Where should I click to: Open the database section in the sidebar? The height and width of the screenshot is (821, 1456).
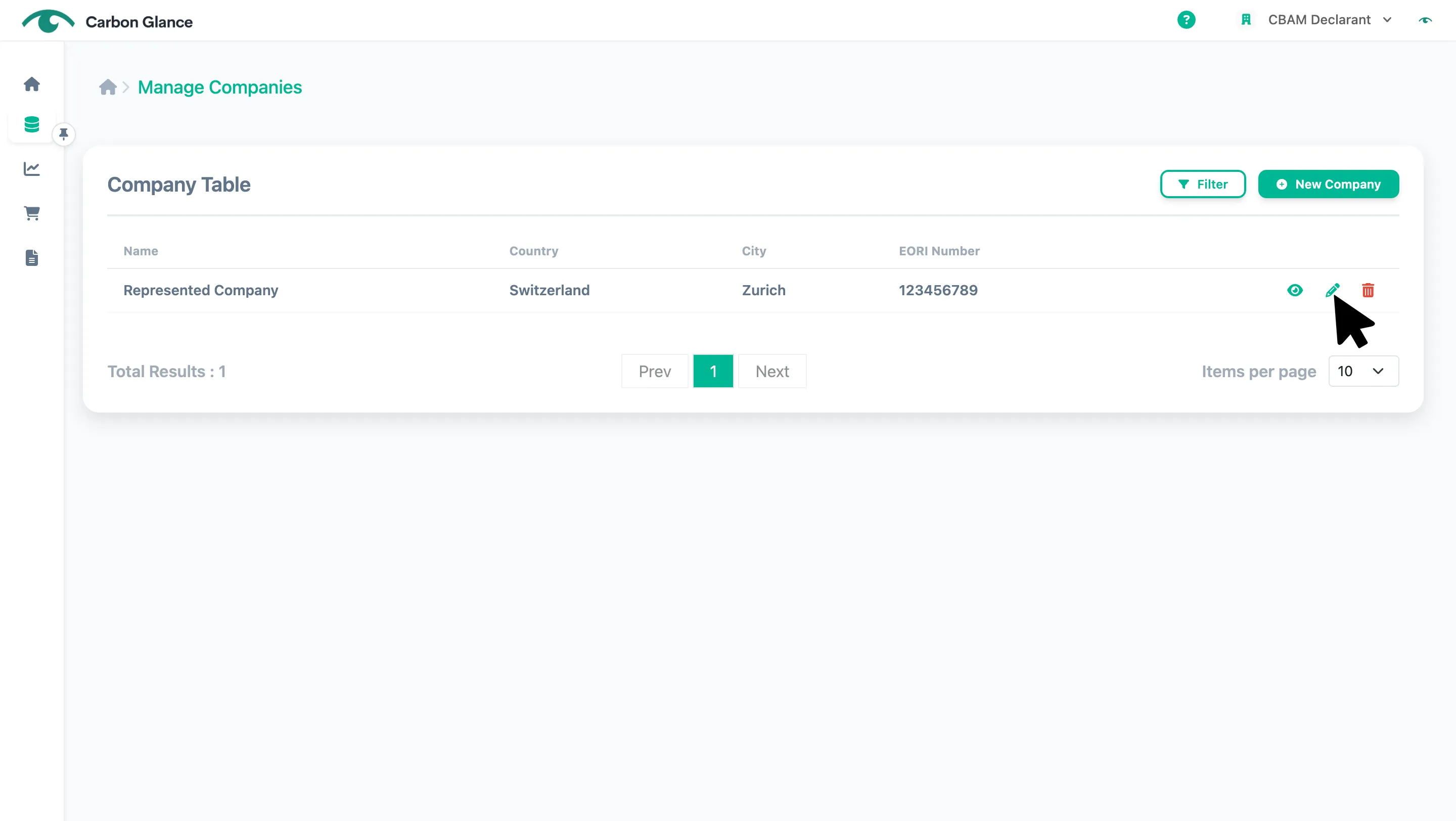tap(32, 124)
